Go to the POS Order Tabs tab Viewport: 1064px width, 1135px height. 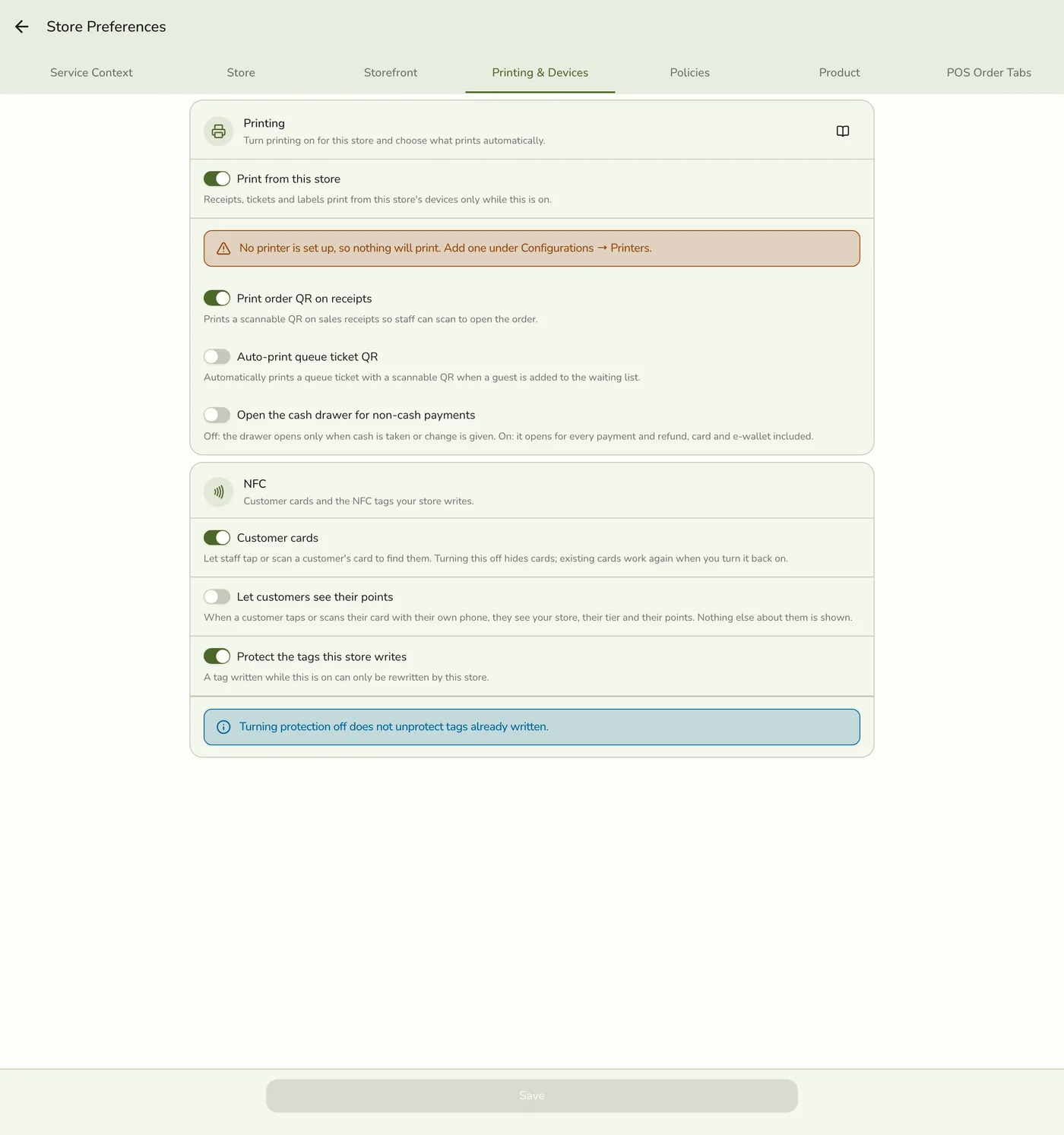tap(989, 73)
